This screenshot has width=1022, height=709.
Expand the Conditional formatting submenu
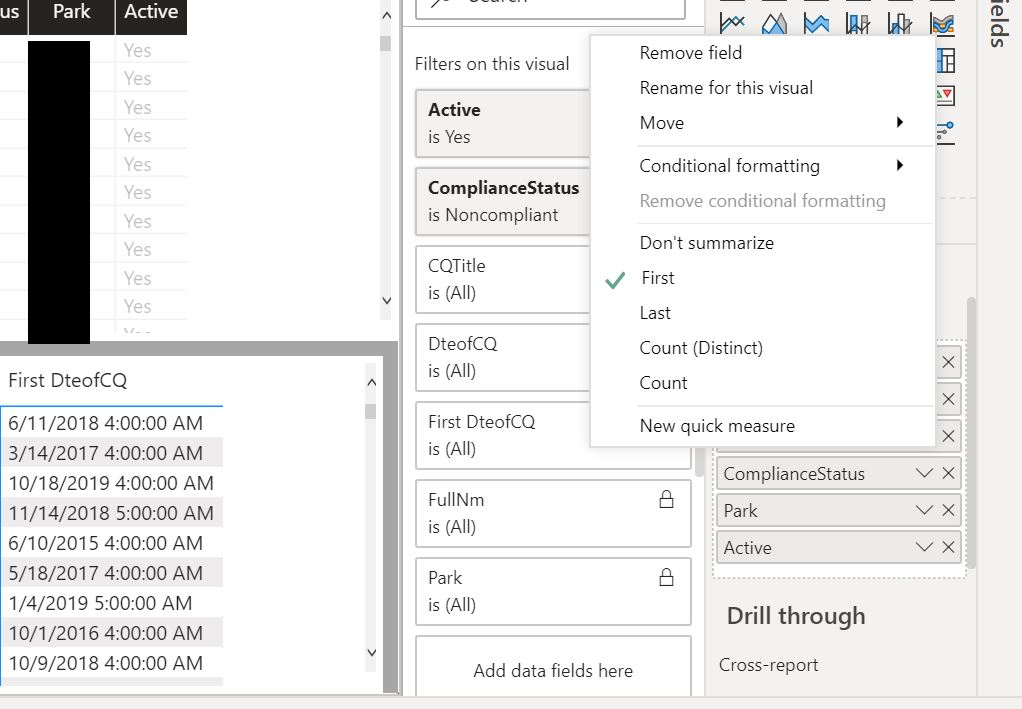(763, 166)
